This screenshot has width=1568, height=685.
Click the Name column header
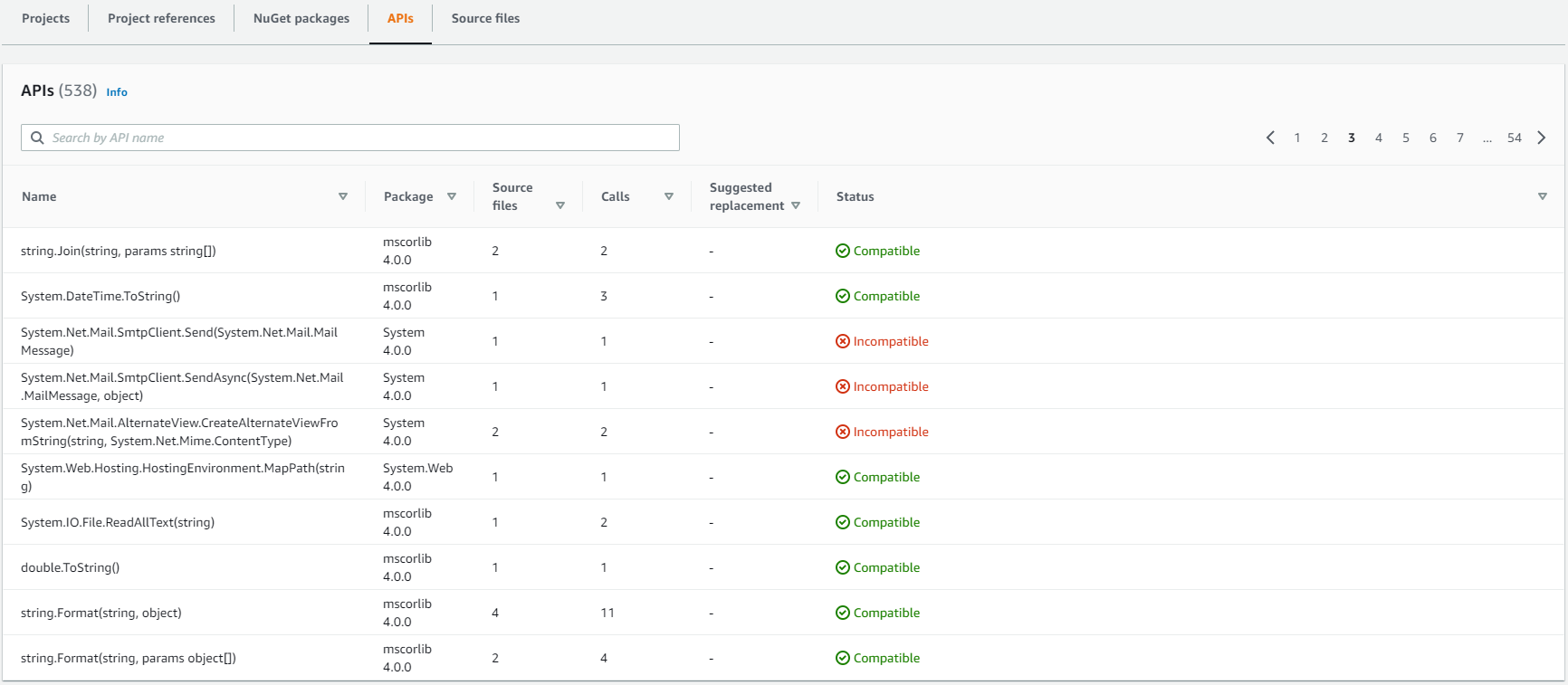click(39, 196)
